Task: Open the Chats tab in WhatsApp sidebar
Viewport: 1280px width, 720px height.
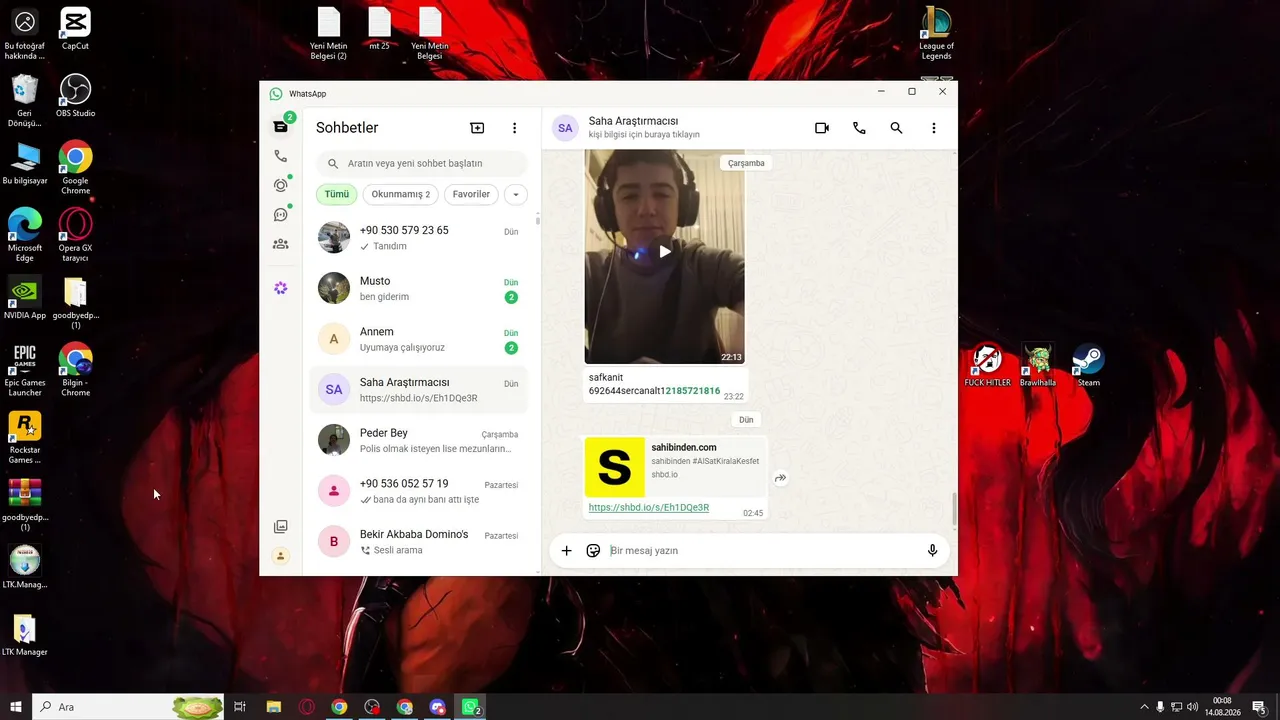Action: pyautogui.click(x=281, y=127)
